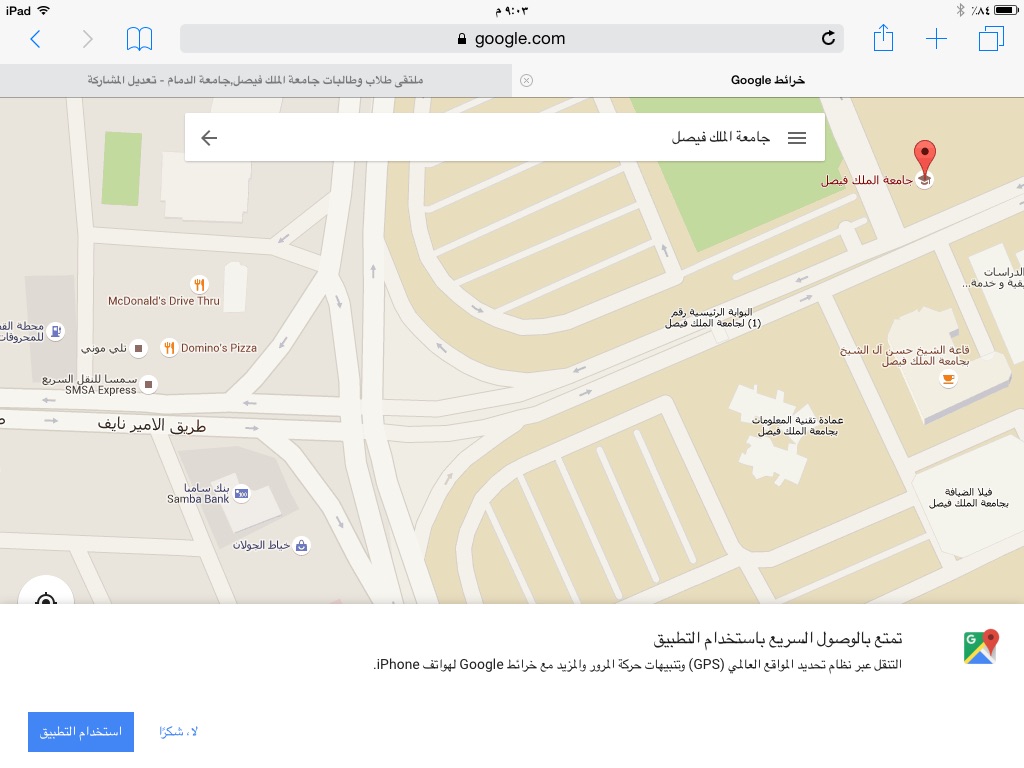Viewport: 1024px width, 768px height.
Task: Tap the Bluetooth icon in the status bar
Action: pyautogui.click(x=960, y=10)
